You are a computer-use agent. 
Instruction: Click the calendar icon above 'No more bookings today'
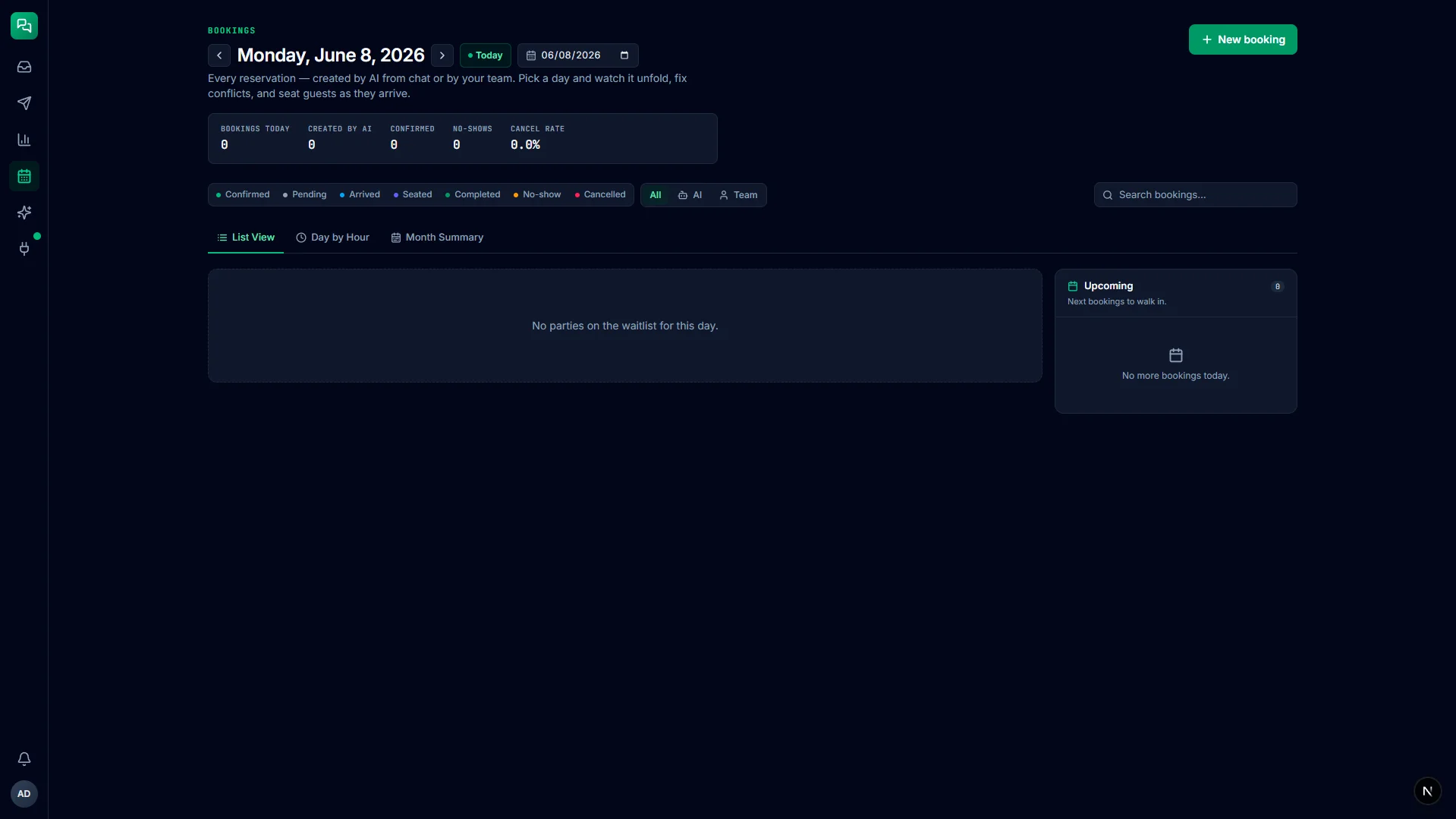click(x=1176, y=355)
